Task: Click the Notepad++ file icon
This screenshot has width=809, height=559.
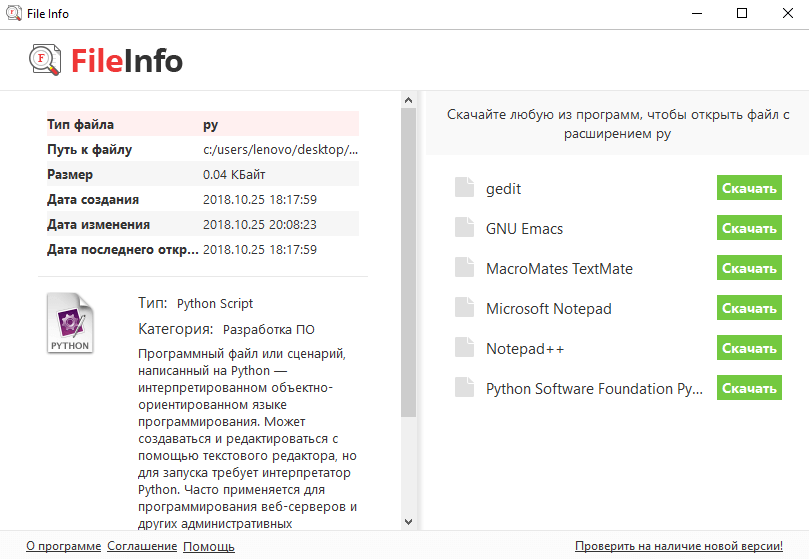Action: (463, 349)
